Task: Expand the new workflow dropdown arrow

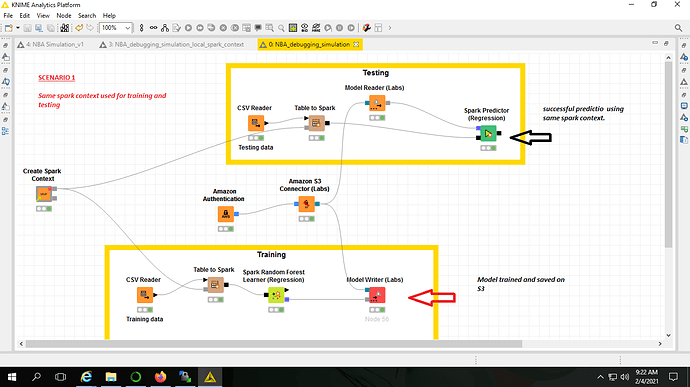Action: [x=18, y=28]
